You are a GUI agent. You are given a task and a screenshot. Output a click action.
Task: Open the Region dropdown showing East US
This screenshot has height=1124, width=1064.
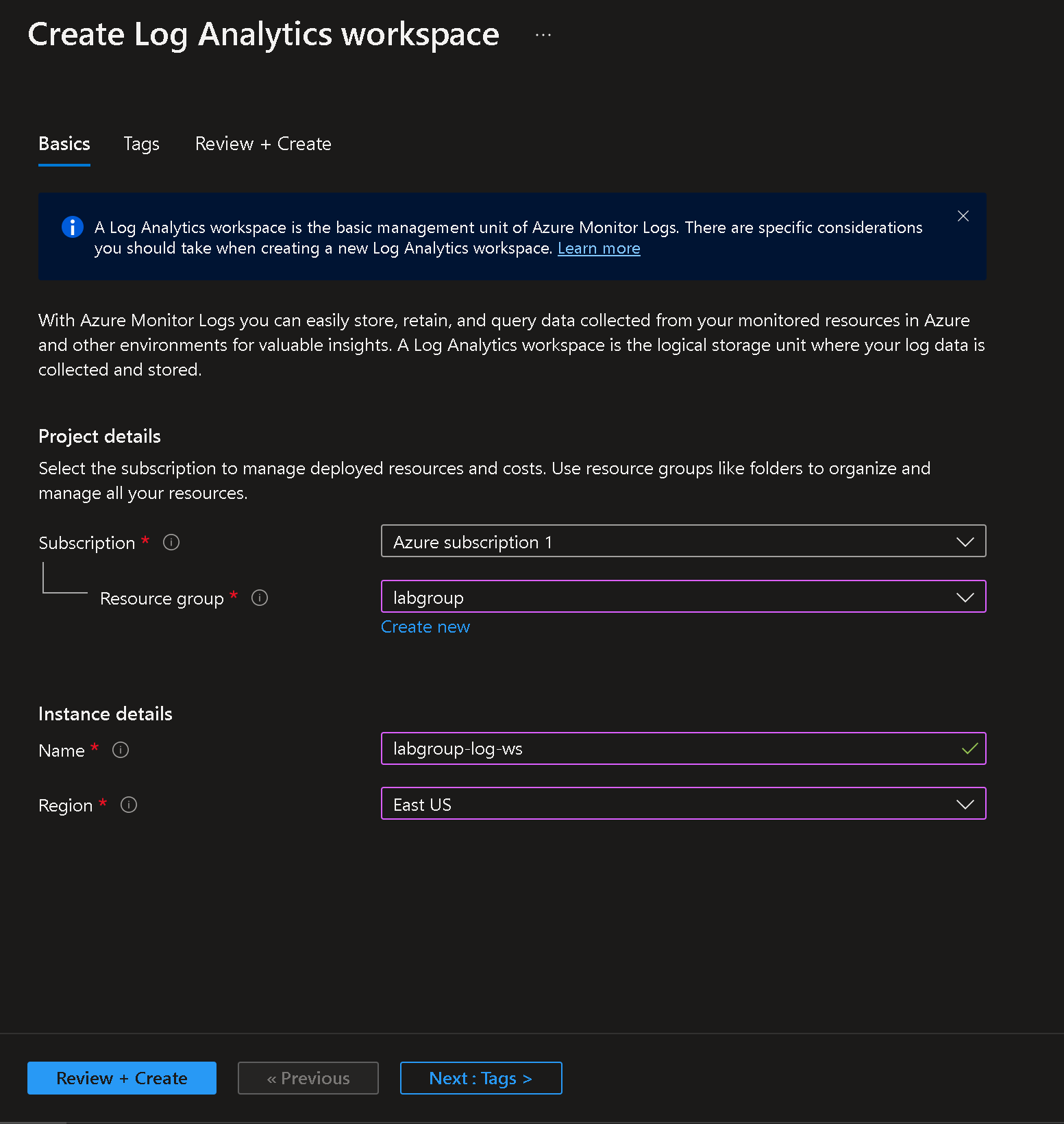click(683, 804)
